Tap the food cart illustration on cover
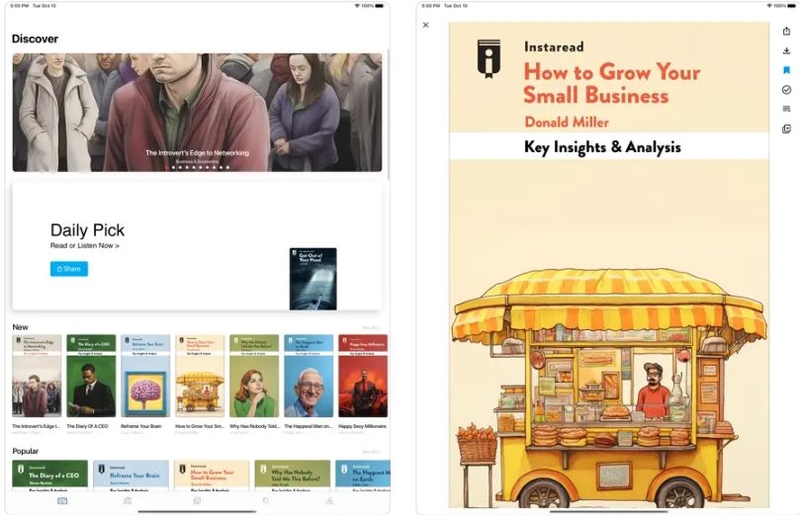The width and height of the screenshot is (800, 515). click(609, 389)
